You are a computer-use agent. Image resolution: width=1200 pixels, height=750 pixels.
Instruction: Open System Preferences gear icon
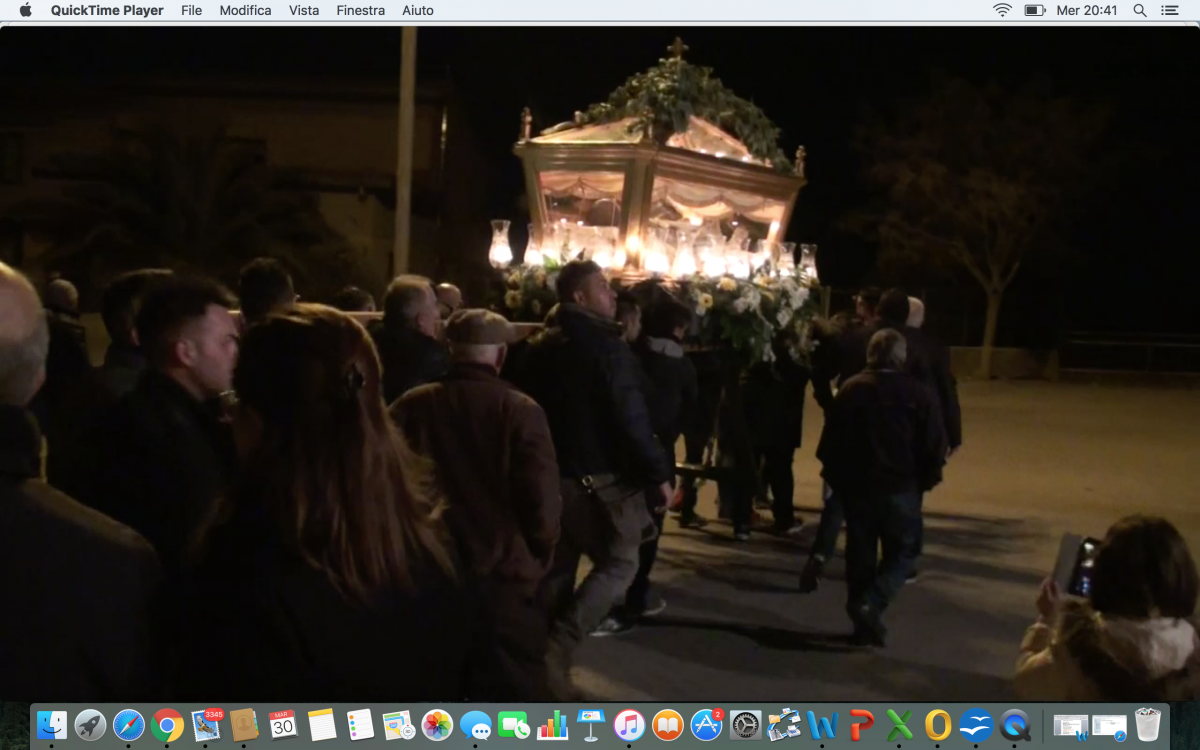(745, 725)
